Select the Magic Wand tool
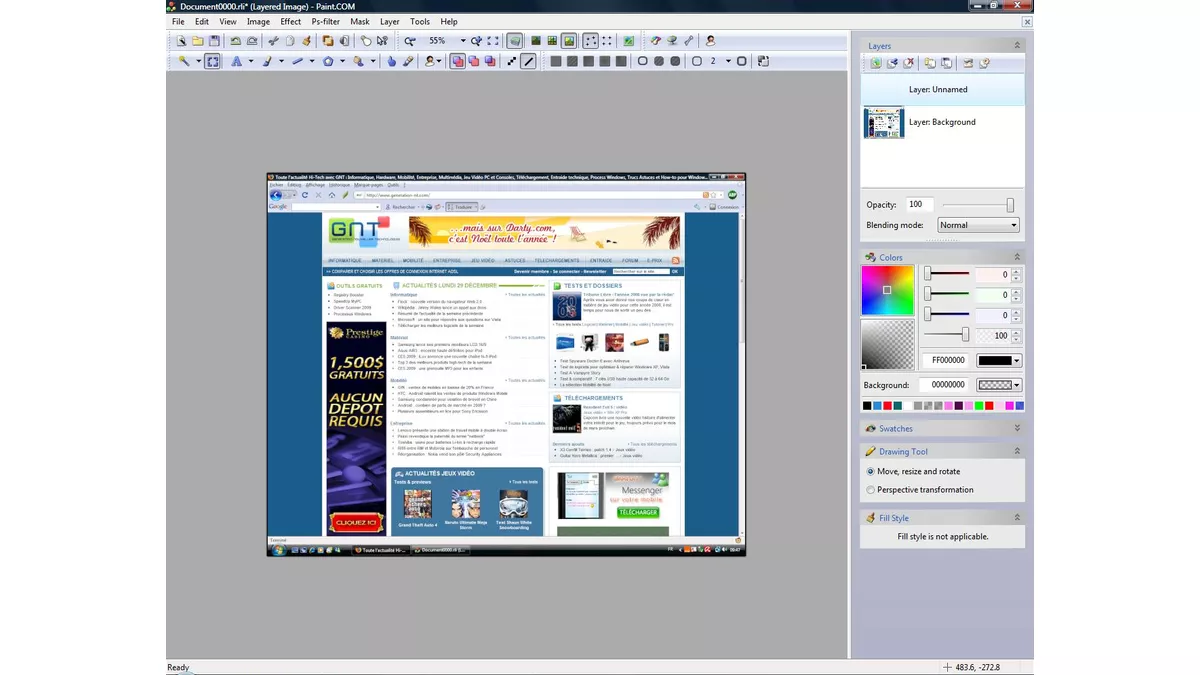The image size is (1200, 675). 186,61
